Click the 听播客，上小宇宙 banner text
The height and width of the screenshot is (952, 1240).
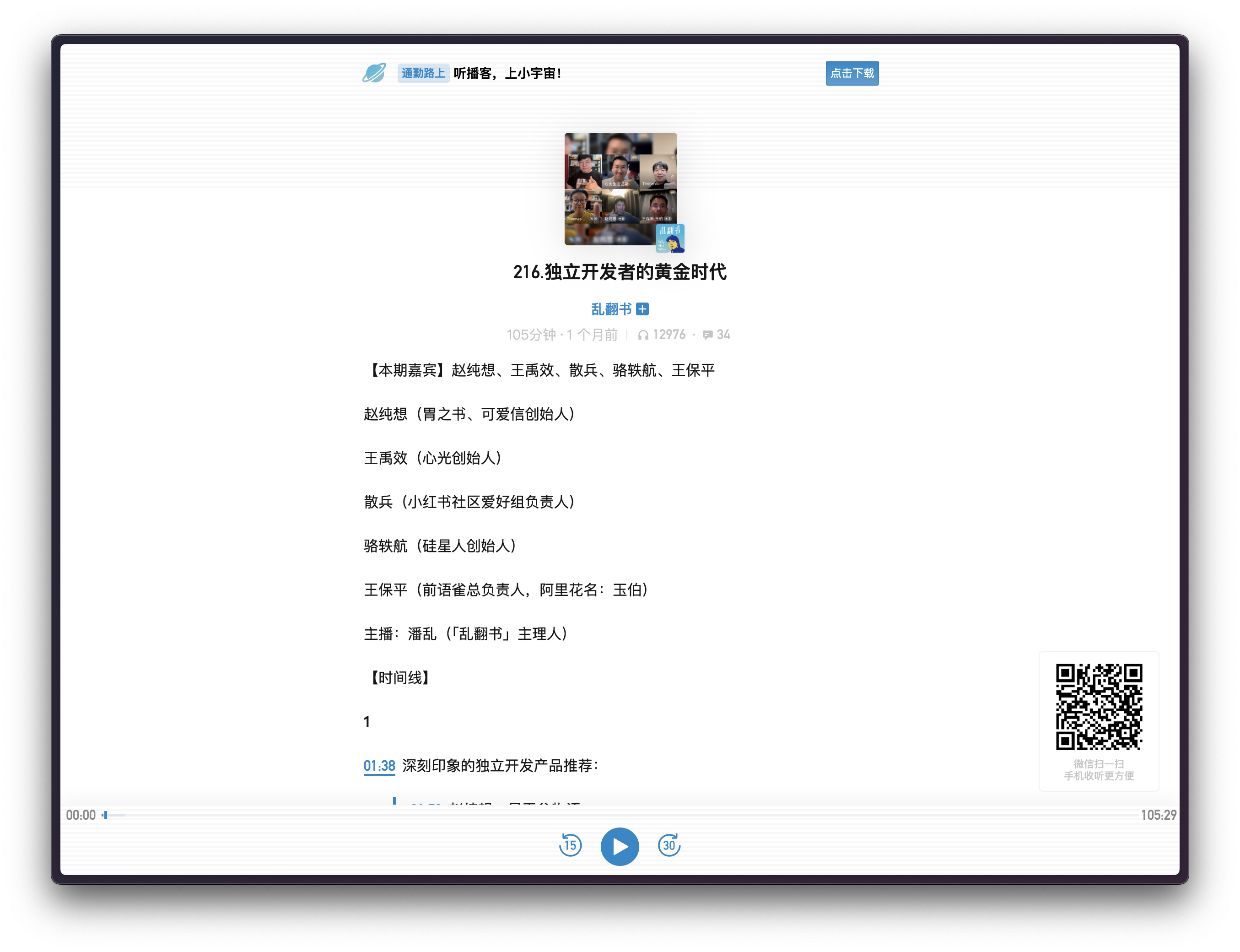point(507,73)
